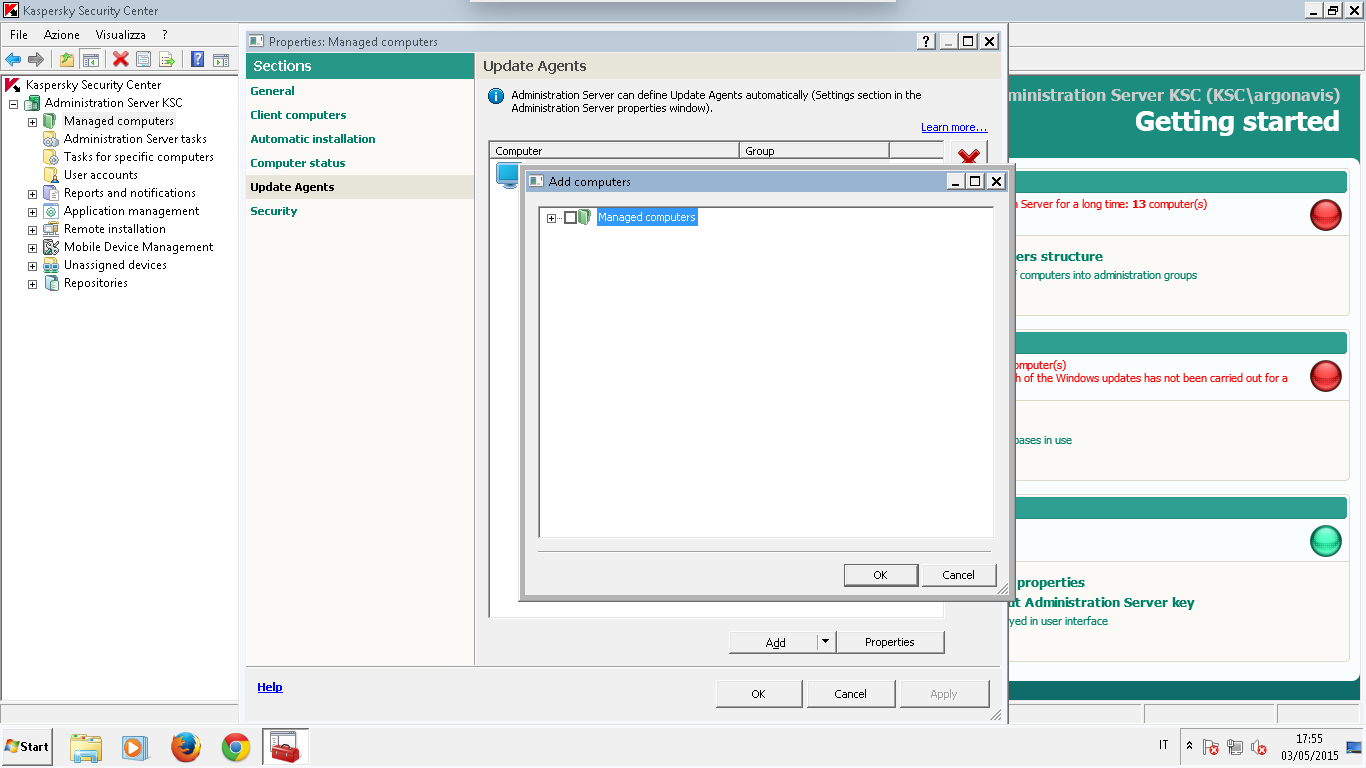Screen dimensions: 1366x768
Task: Click the Mobile Device Management tools icon
Action: (x=51, y=247)
